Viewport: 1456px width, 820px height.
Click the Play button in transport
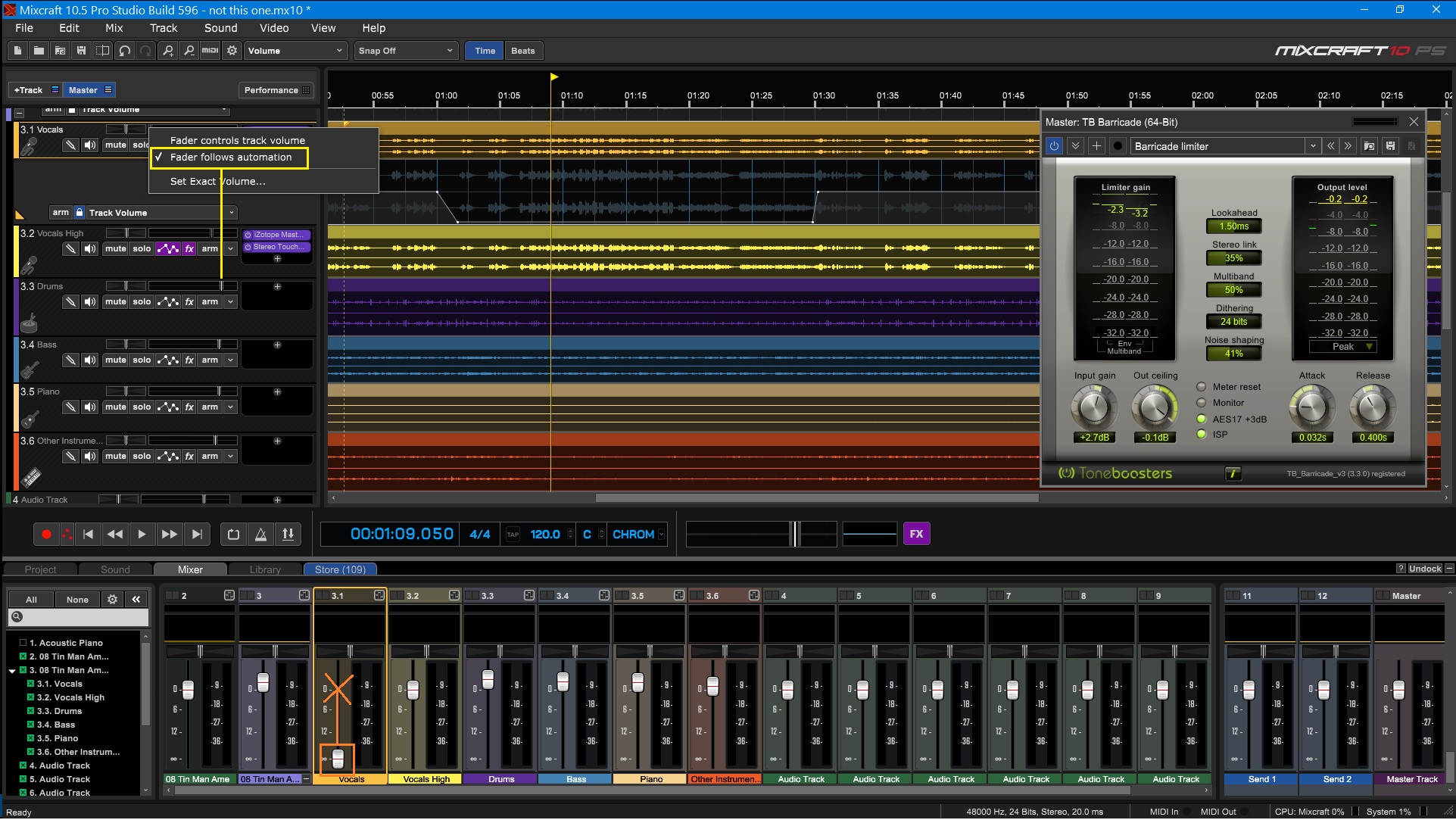coord(142,534)
